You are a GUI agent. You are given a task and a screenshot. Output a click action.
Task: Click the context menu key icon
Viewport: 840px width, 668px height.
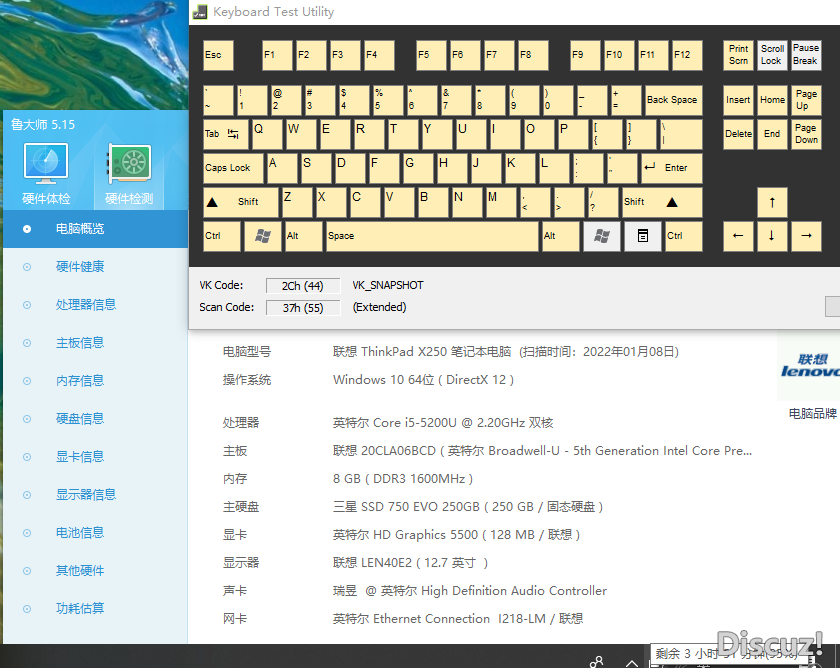click(642, 236)
